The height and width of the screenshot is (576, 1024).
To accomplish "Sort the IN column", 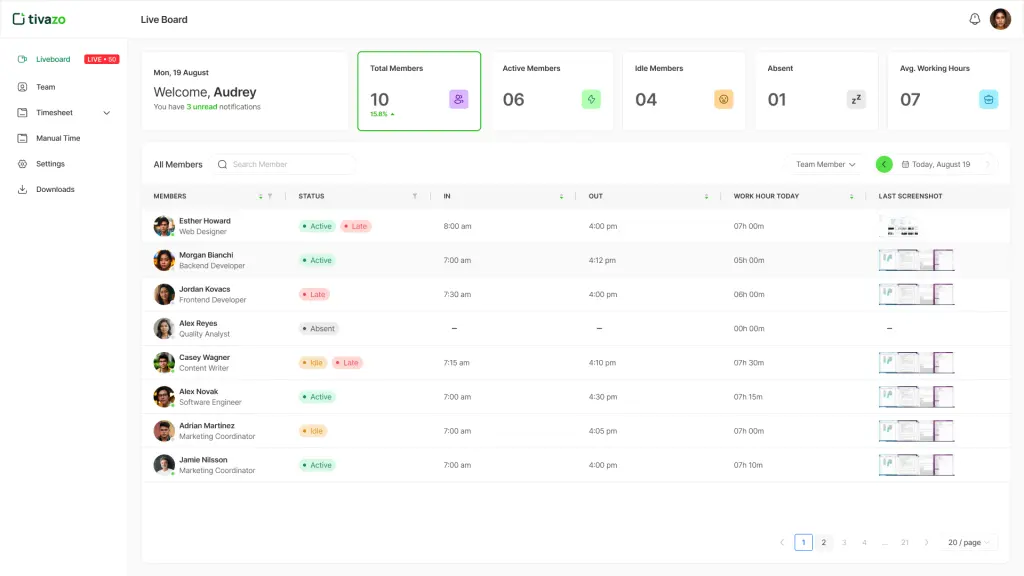I will click(x=561, y=196).
